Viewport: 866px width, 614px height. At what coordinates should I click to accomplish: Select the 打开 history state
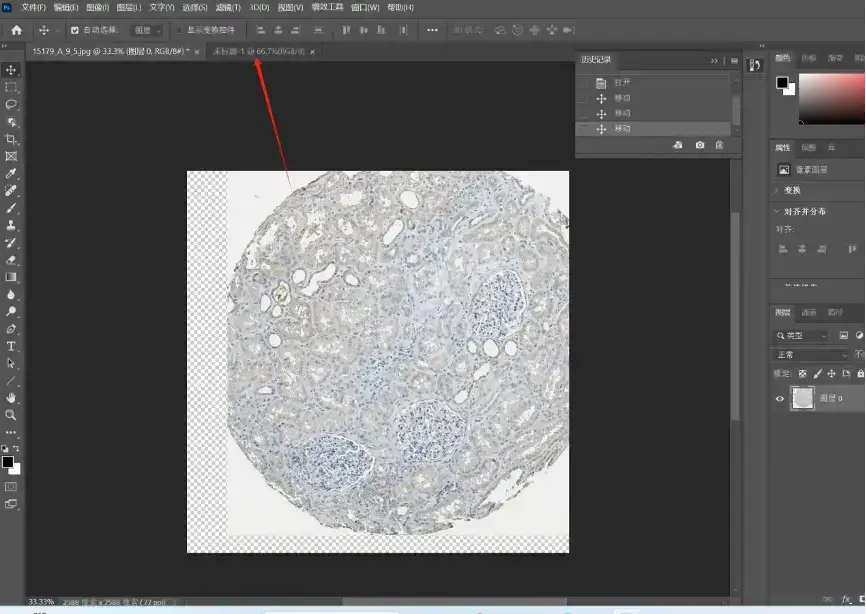622,83
